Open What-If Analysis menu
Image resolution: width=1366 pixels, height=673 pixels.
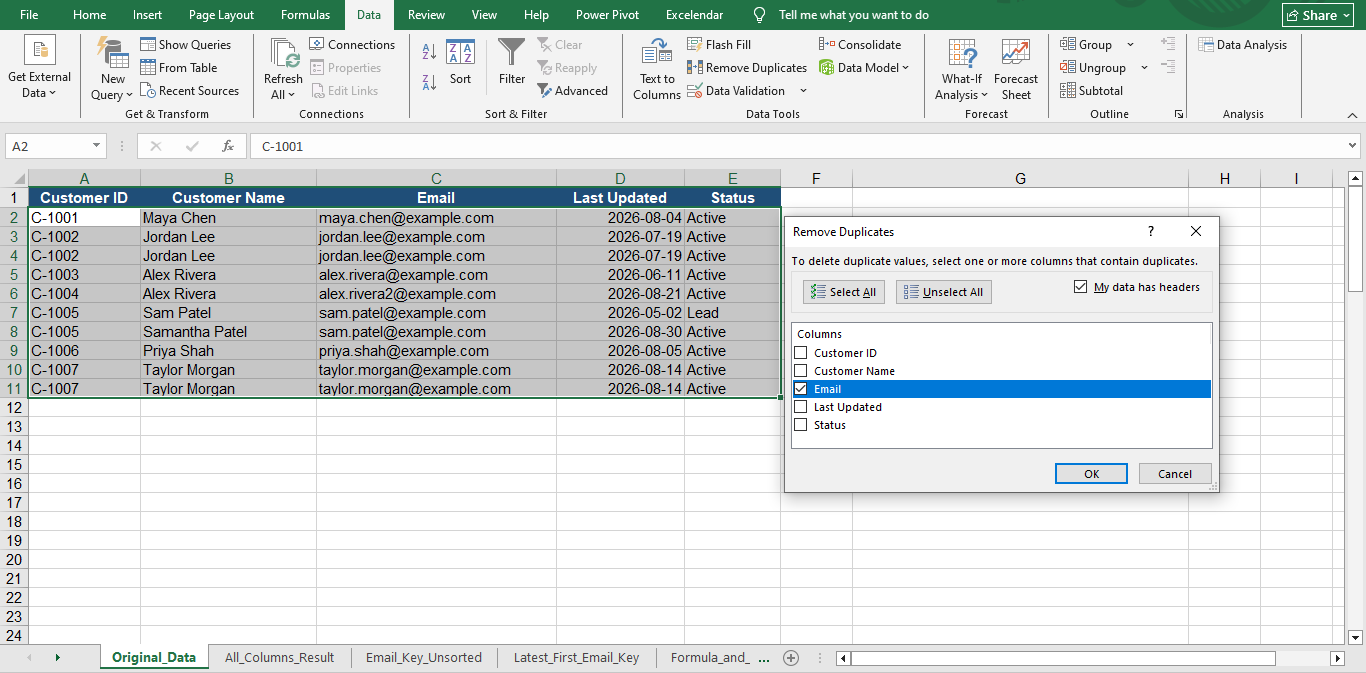962,69
